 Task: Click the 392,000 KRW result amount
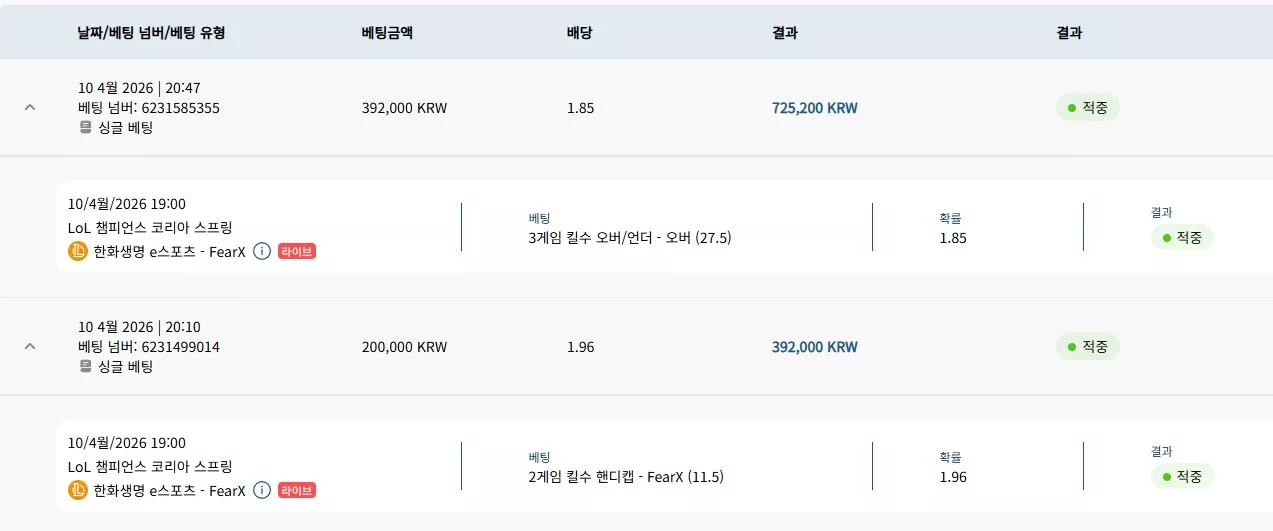point(815,347)
